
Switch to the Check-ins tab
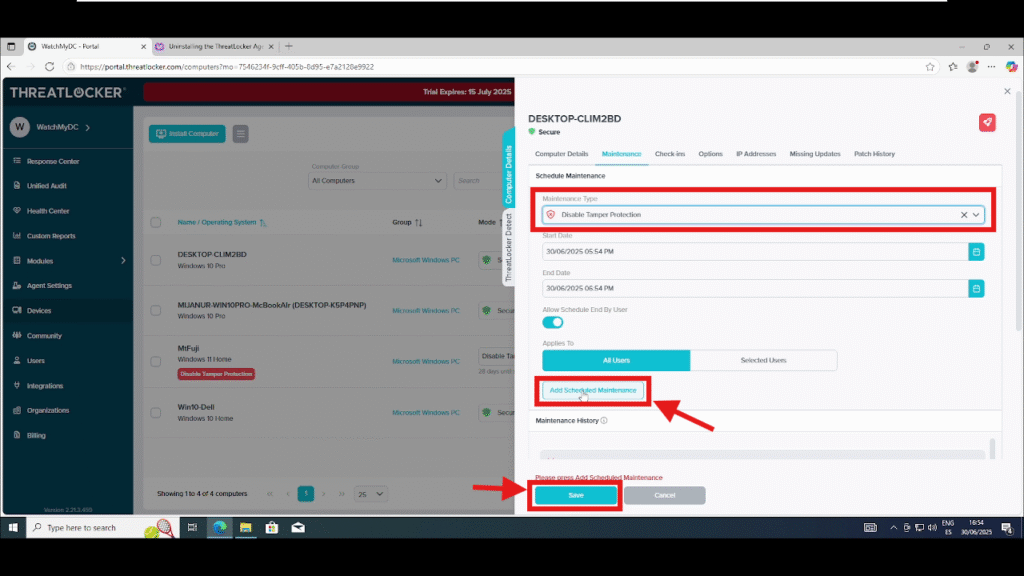point(670,154)
